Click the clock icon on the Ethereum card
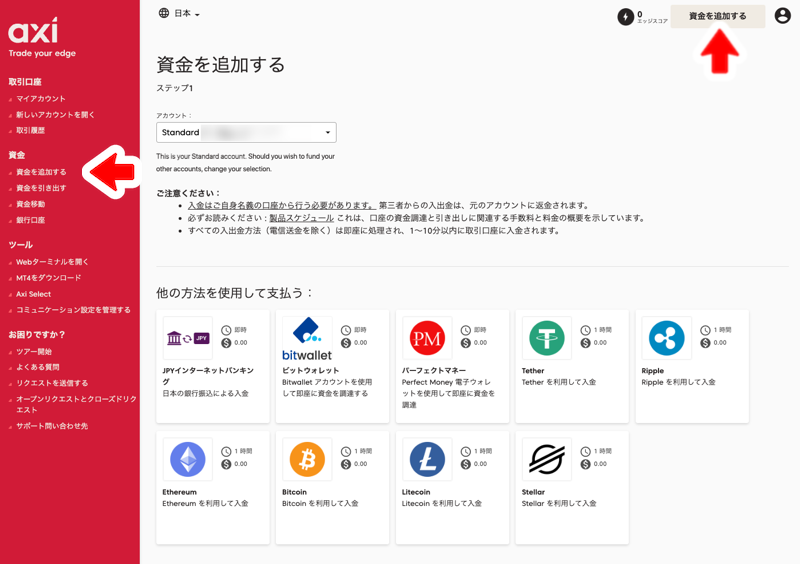800x564 pixels. (x=226, y=452)
